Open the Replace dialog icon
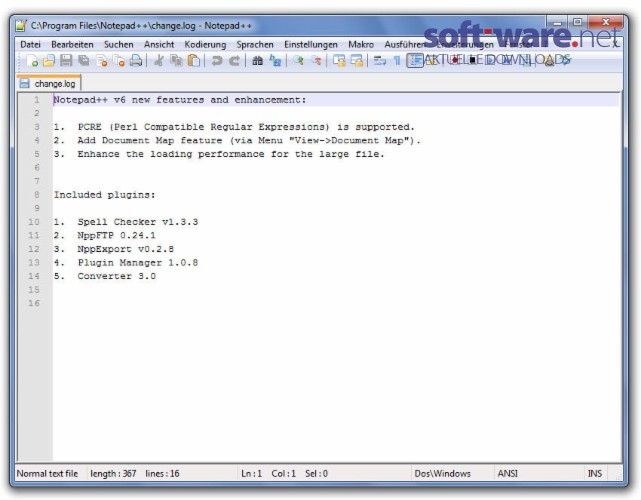641x500 pixels. (275, 61)
